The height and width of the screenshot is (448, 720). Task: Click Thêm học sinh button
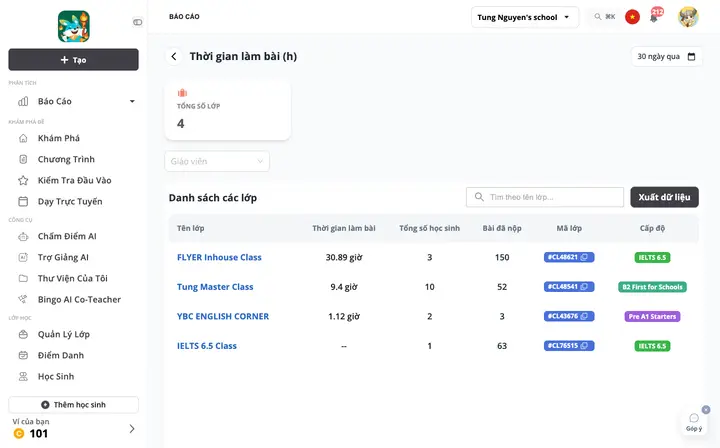[73, 405]
